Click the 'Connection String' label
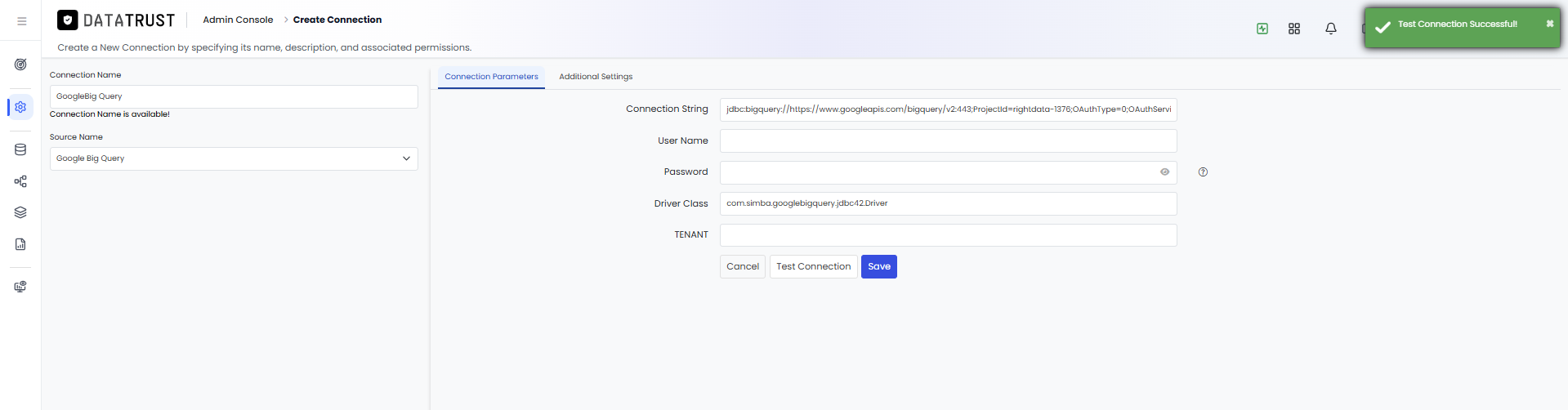1568x410 pixels. tap(667, 109)
